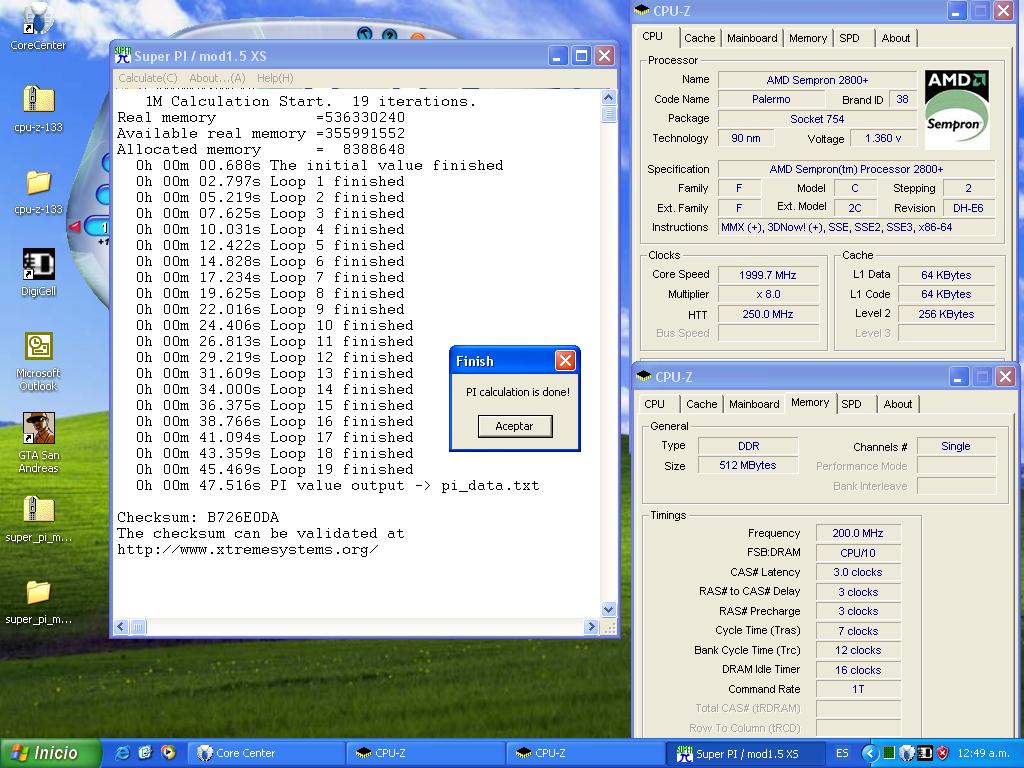Screen dimensions: 1024x768
Task: Open the Help(H) menu in Super PI
Action: [x=275, y=78]
